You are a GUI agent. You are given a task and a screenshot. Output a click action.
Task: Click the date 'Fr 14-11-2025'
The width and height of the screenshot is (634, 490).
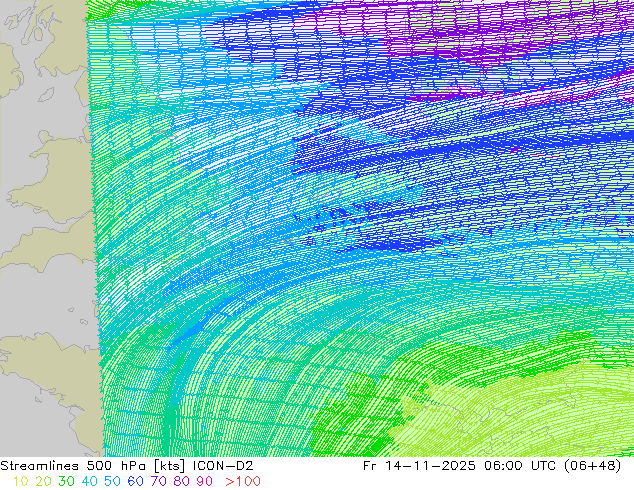[420, 466]
